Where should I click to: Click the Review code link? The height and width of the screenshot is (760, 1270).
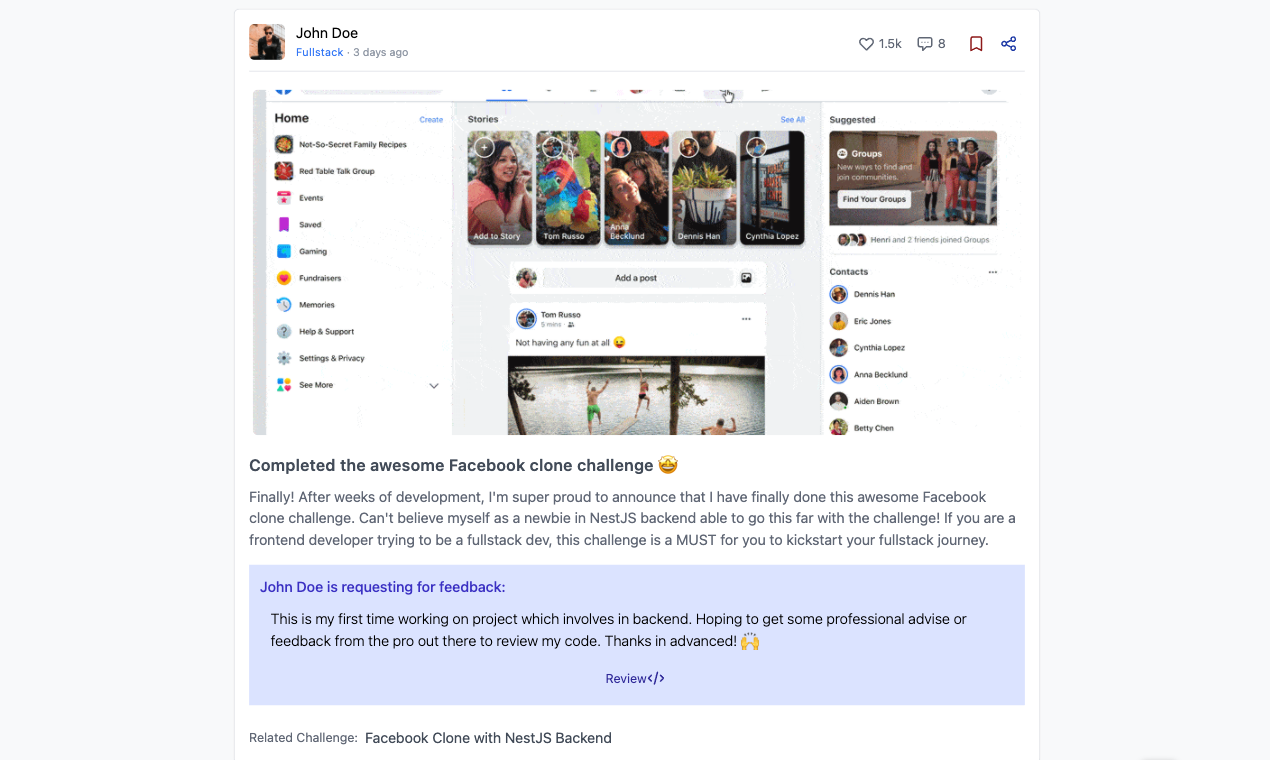tap(635, 678)
